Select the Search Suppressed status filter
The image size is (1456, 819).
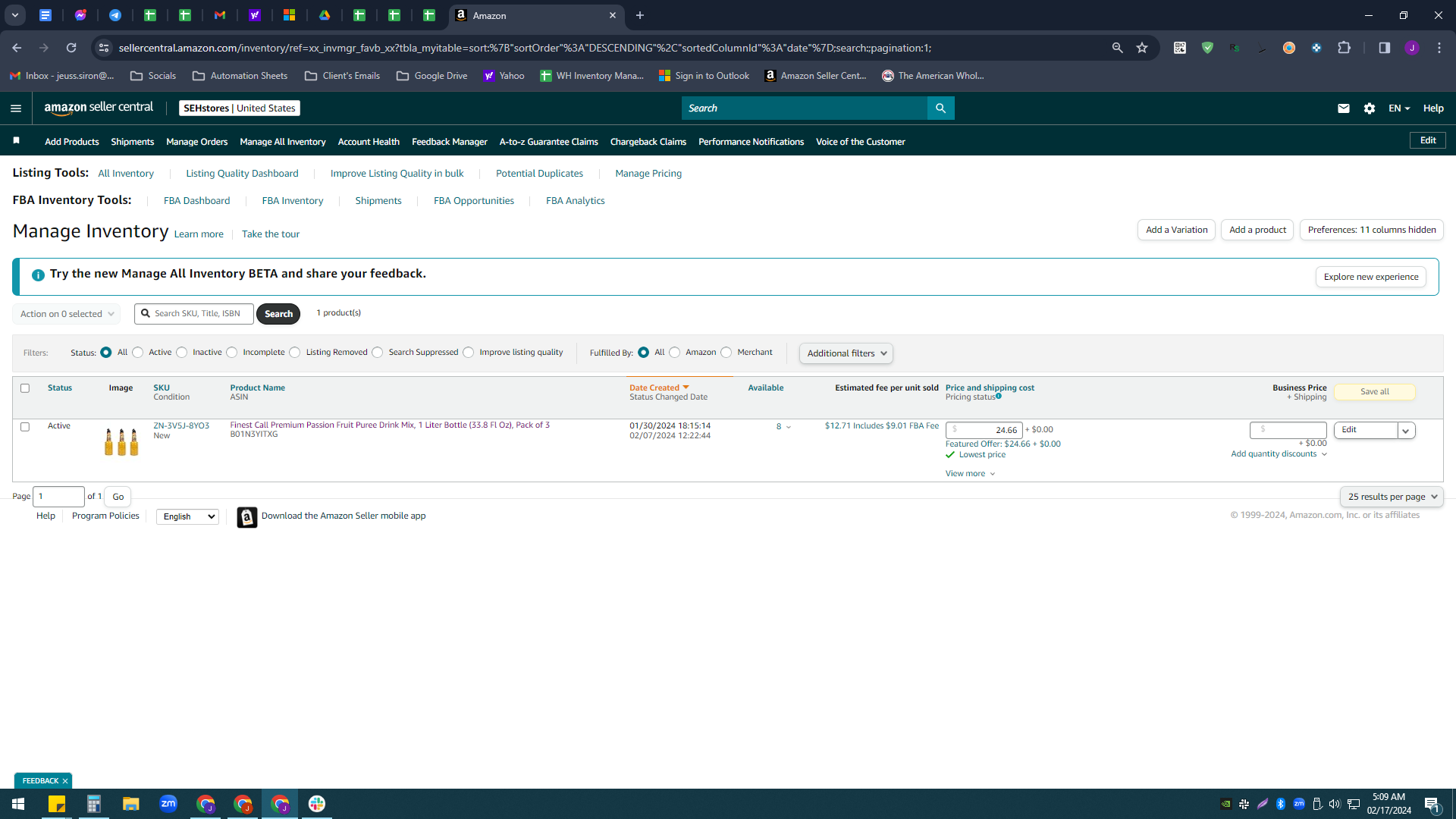[x=378, y=353]
